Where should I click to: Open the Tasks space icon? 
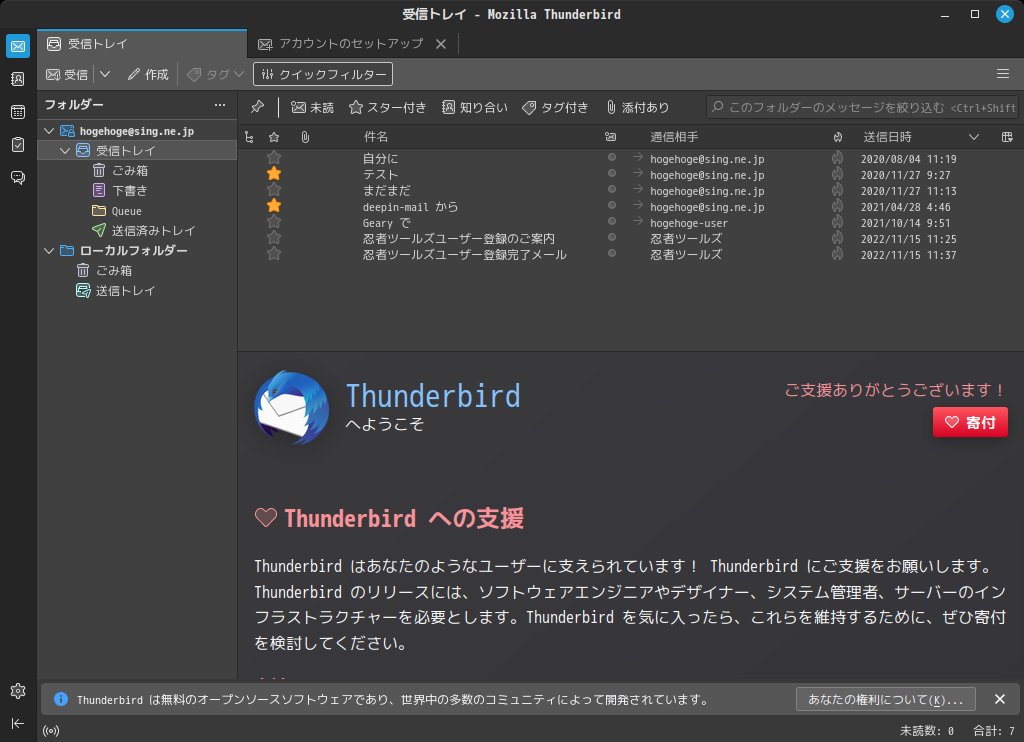coord(18,144)
